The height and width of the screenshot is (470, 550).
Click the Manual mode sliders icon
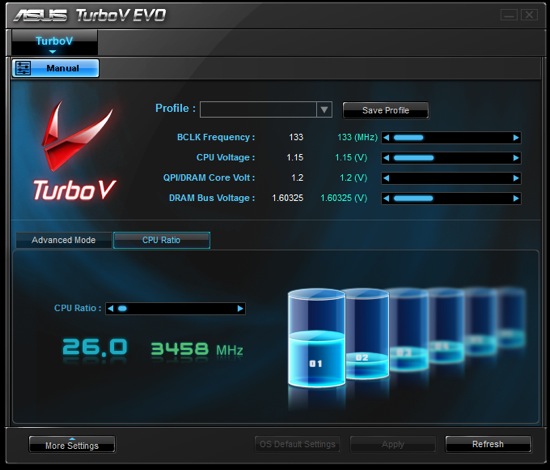23,68
